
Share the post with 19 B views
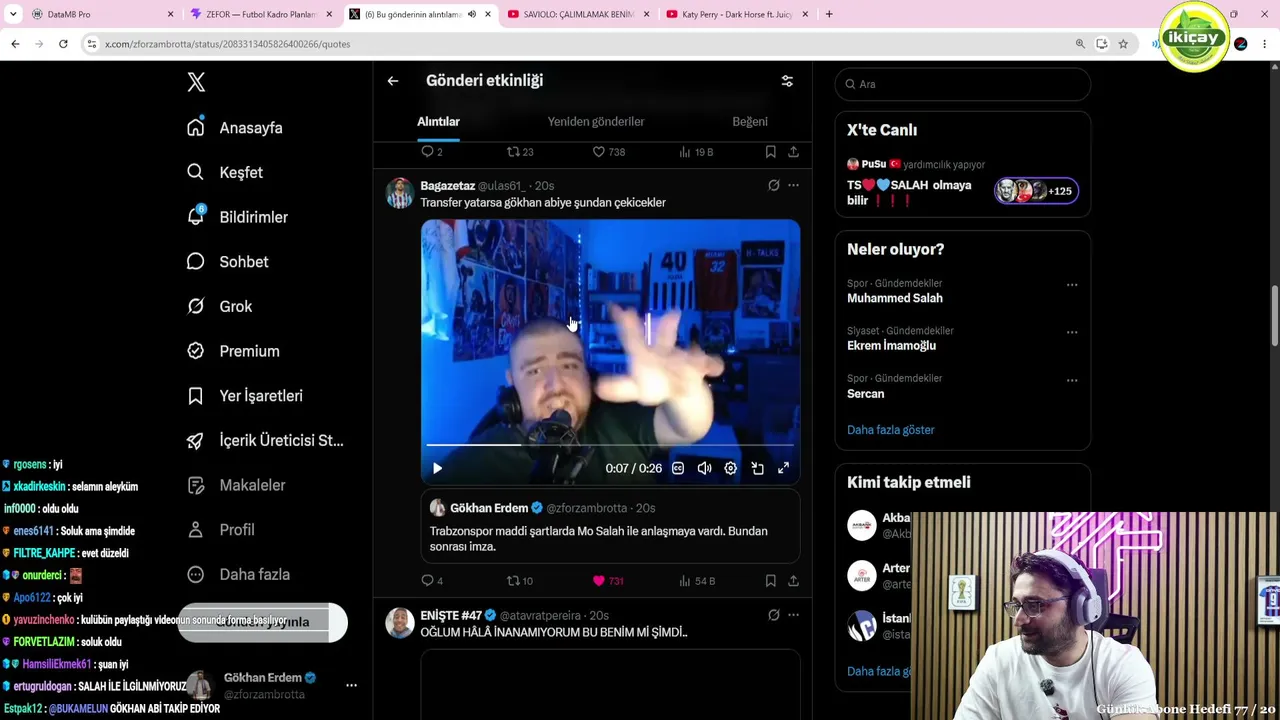pyautogui.click(x=793, y=152)
